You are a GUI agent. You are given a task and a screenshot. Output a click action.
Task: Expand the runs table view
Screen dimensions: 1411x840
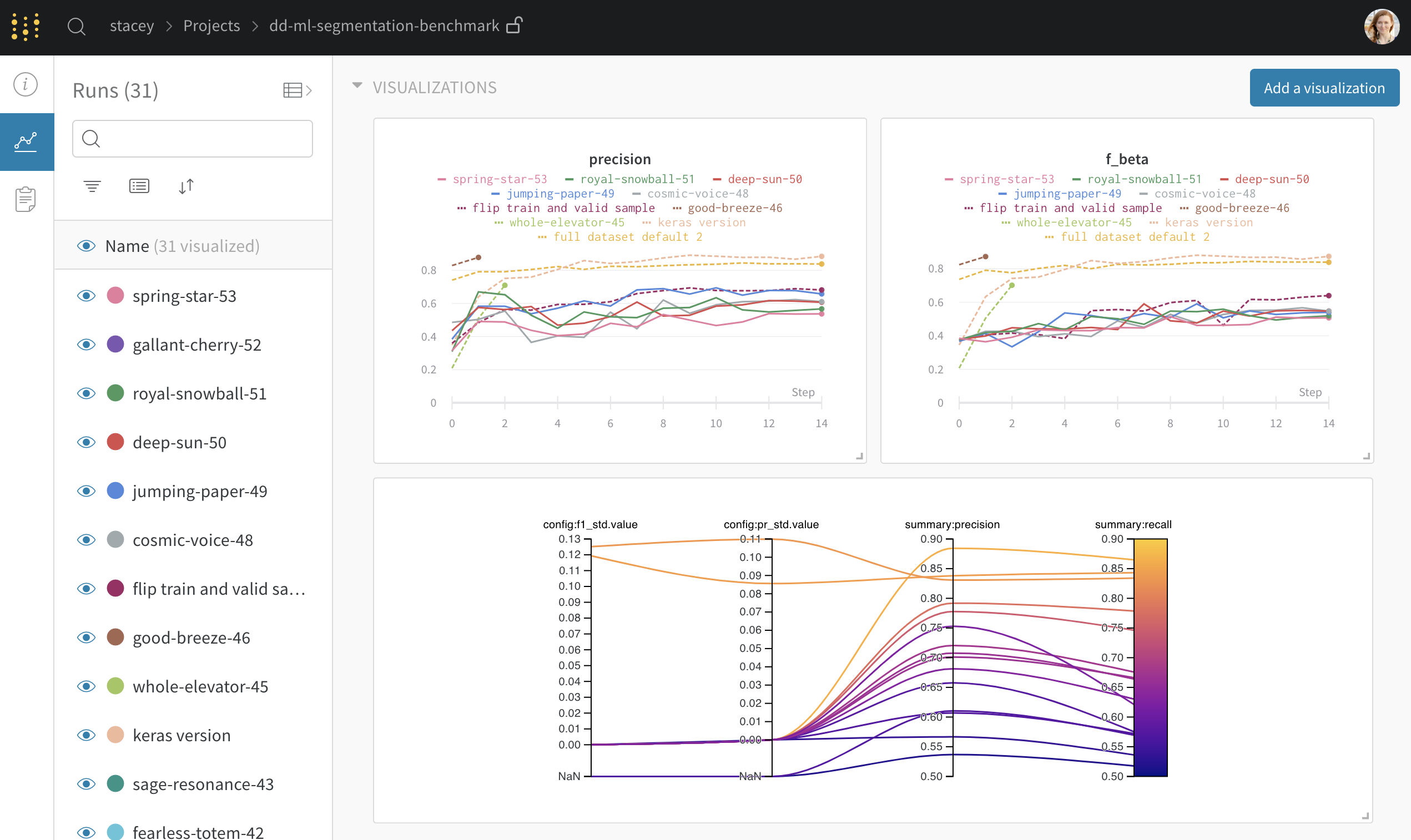coord(298,90)
